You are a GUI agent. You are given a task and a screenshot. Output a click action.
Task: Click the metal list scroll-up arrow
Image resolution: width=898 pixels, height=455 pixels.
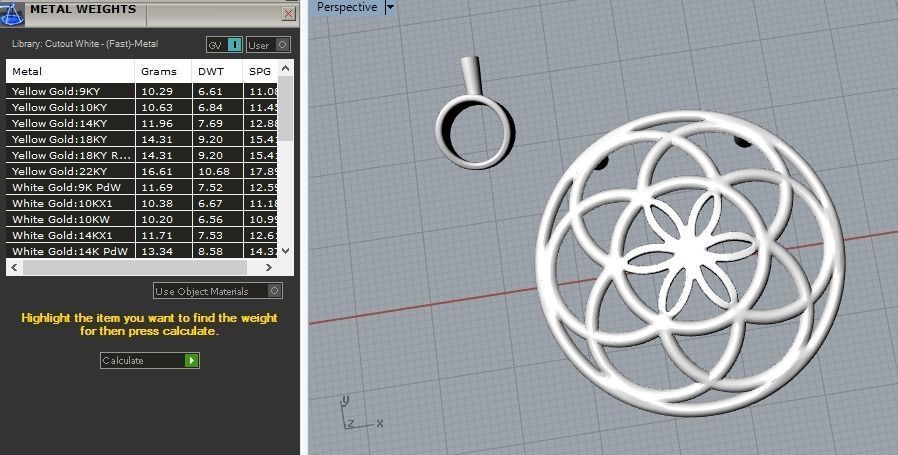[x=286, y=68]
